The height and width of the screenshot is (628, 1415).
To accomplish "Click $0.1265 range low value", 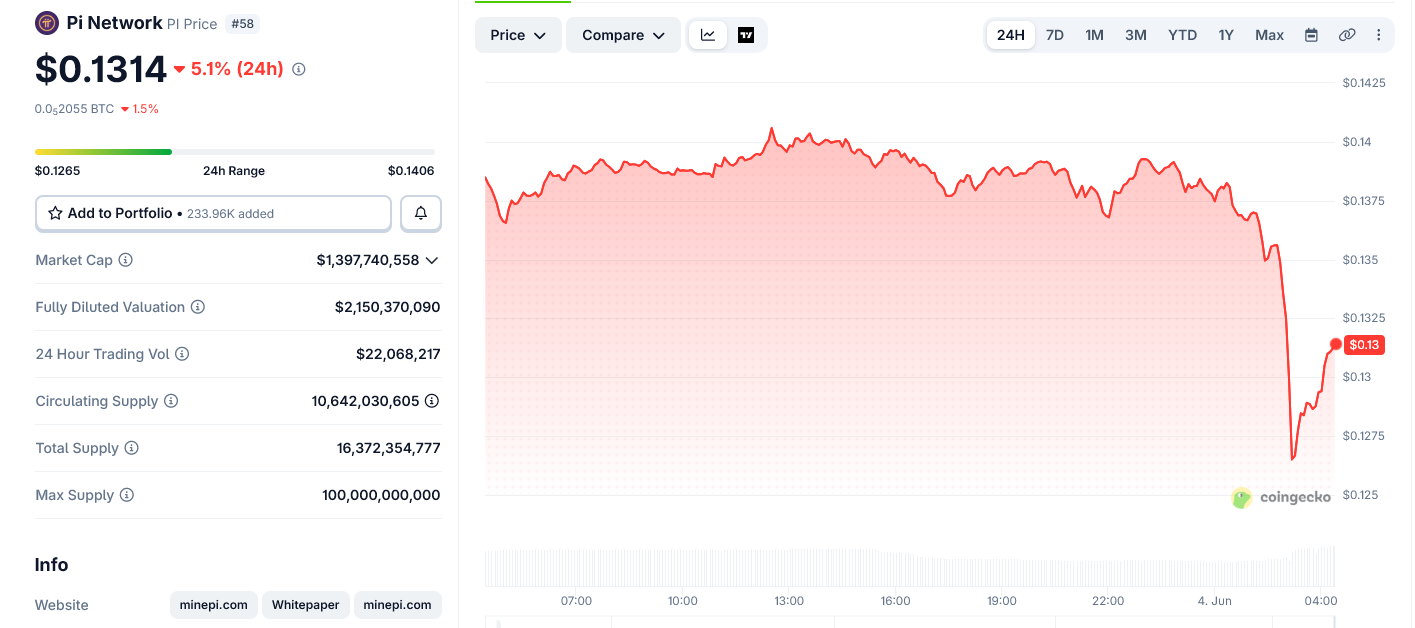I will pyautogui.click(x=57, y=171).
